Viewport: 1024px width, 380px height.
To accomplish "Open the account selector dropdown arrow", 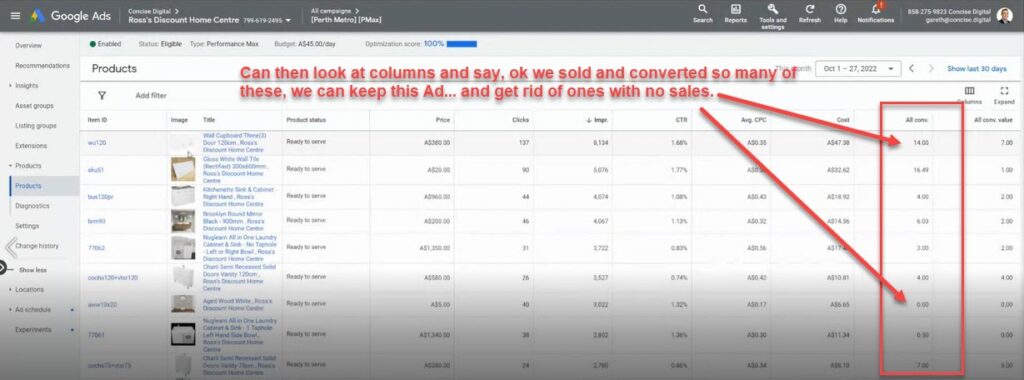I will click(x=288, y=20).
